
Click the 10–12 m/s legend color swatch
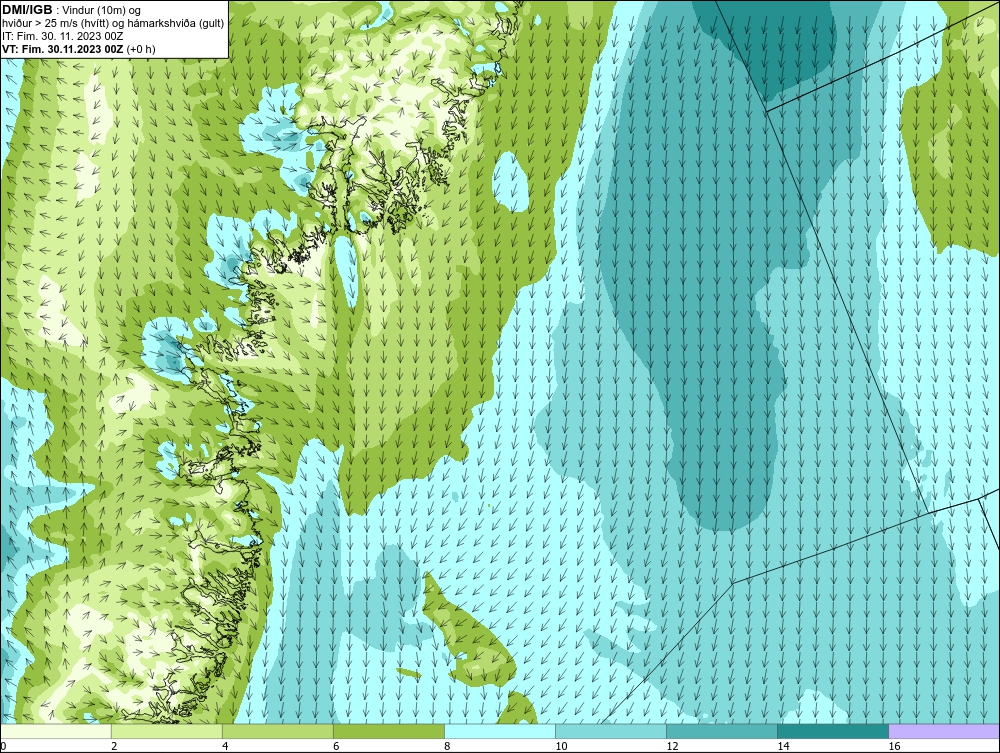pyautogui.click(x=611, y=731)
